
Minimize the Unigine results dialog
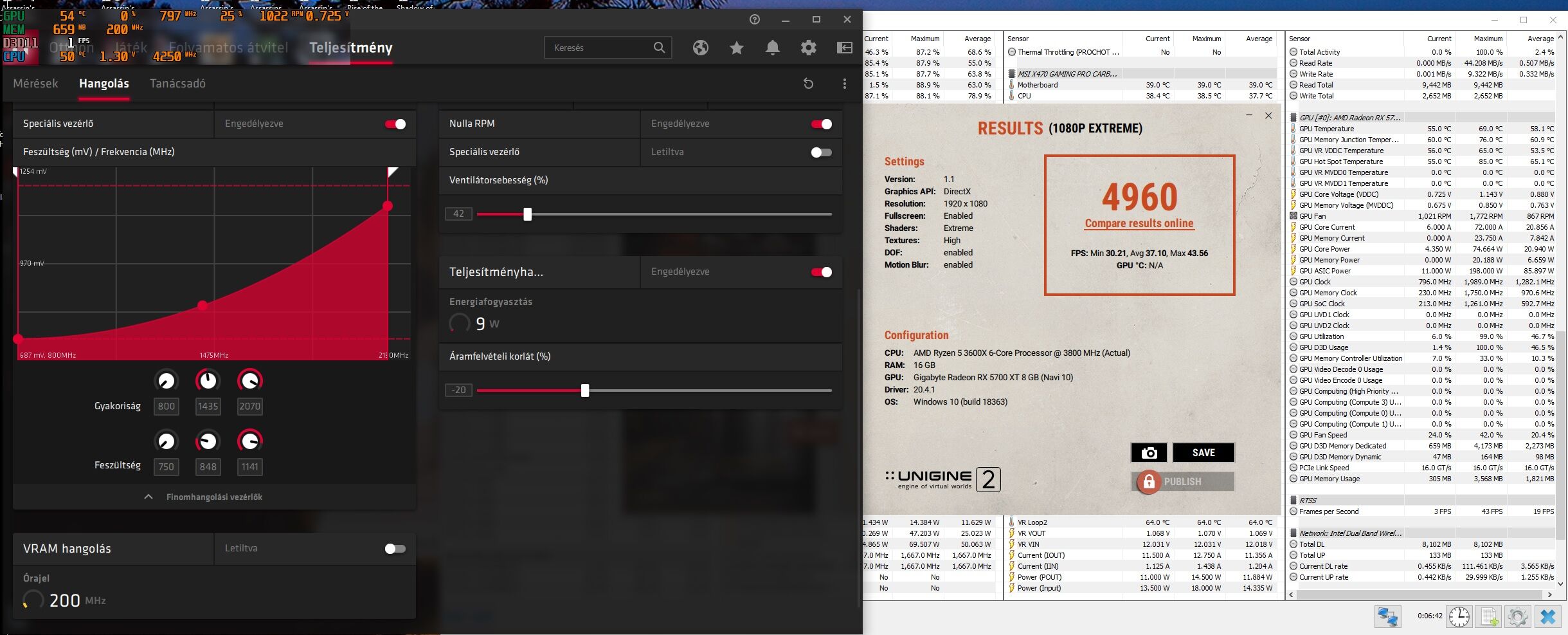point(1249,116)
